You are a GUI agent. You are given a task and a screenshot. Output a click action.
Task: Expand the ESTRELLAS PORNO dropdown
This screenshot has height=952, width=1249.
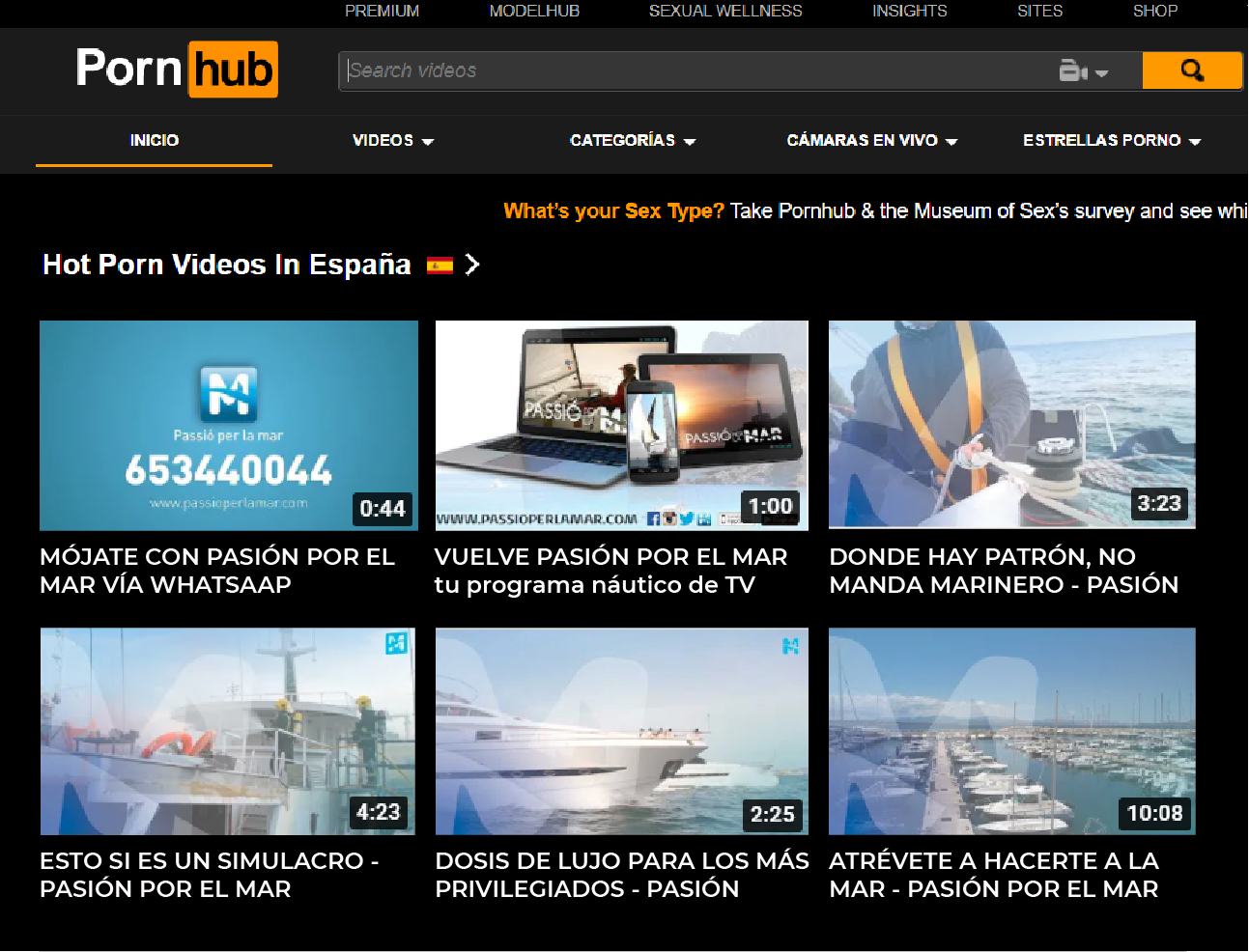pos(1112,141)
